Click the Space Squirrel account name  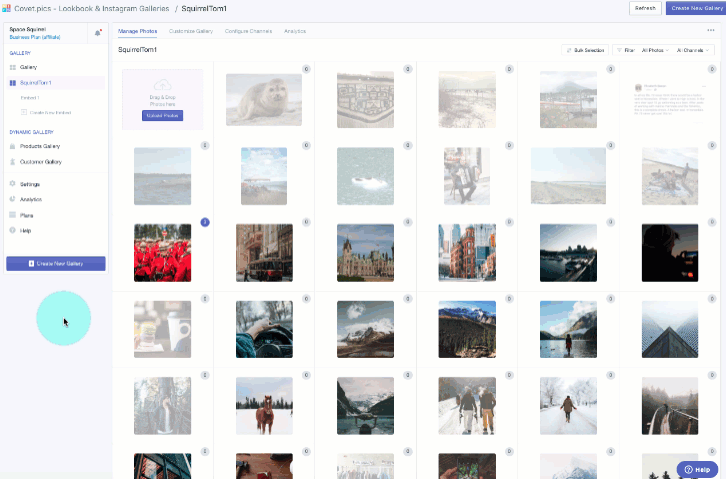[x=27, y=29]
